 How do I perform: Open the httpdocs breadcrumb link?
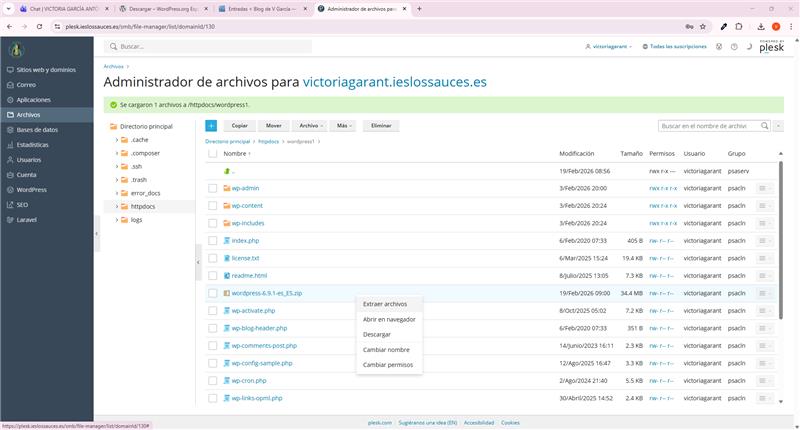[x=268, y=142]
